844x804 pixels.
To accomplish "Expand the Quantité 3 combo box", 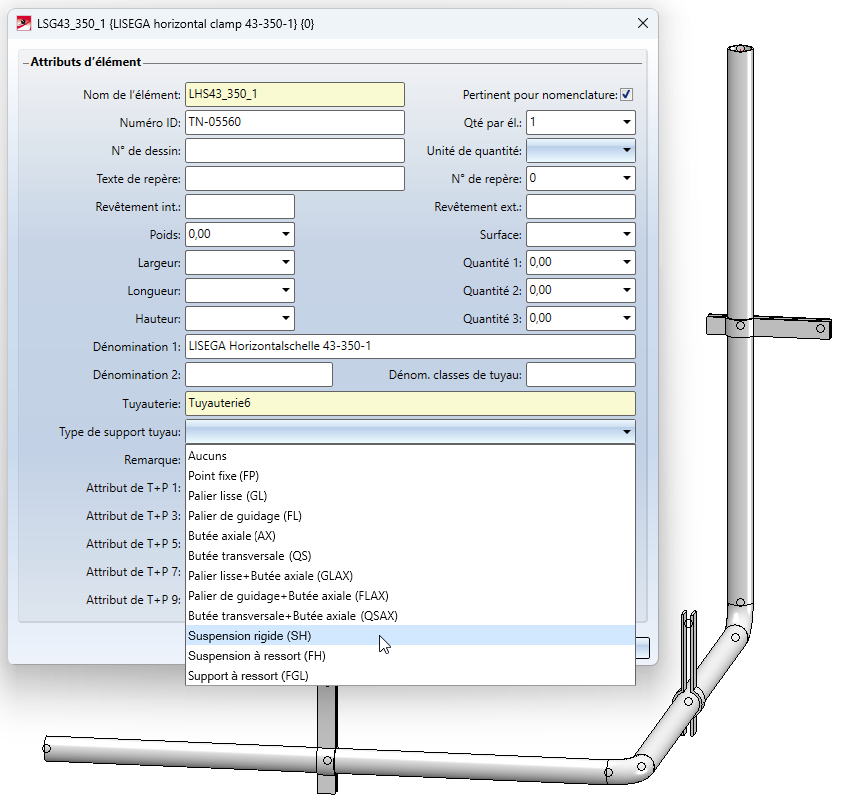I will pyautogui.click(x=627, y=318).
